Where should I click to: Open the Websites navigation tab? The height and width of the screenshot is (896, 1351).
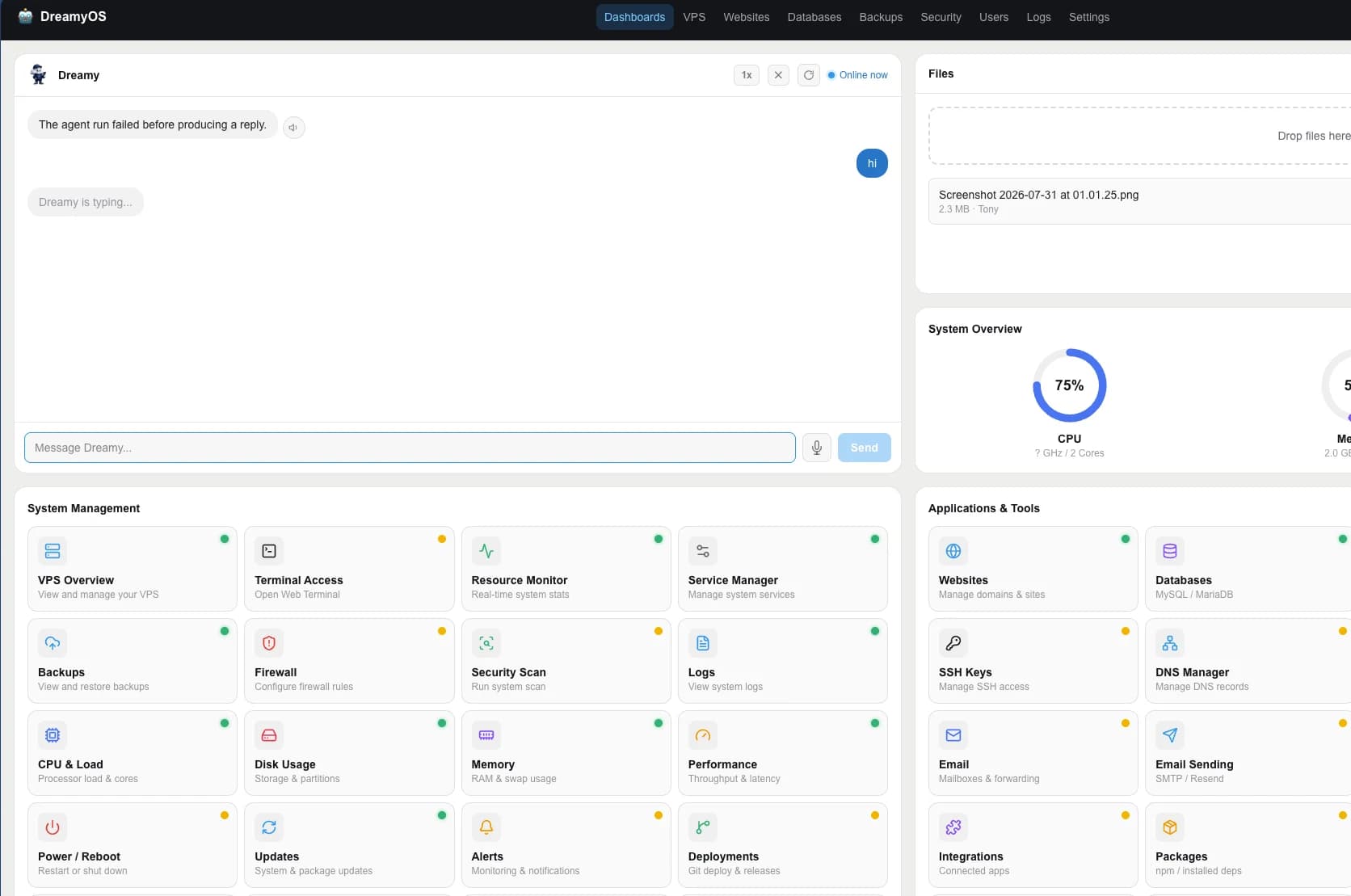(x=747, y=17)
